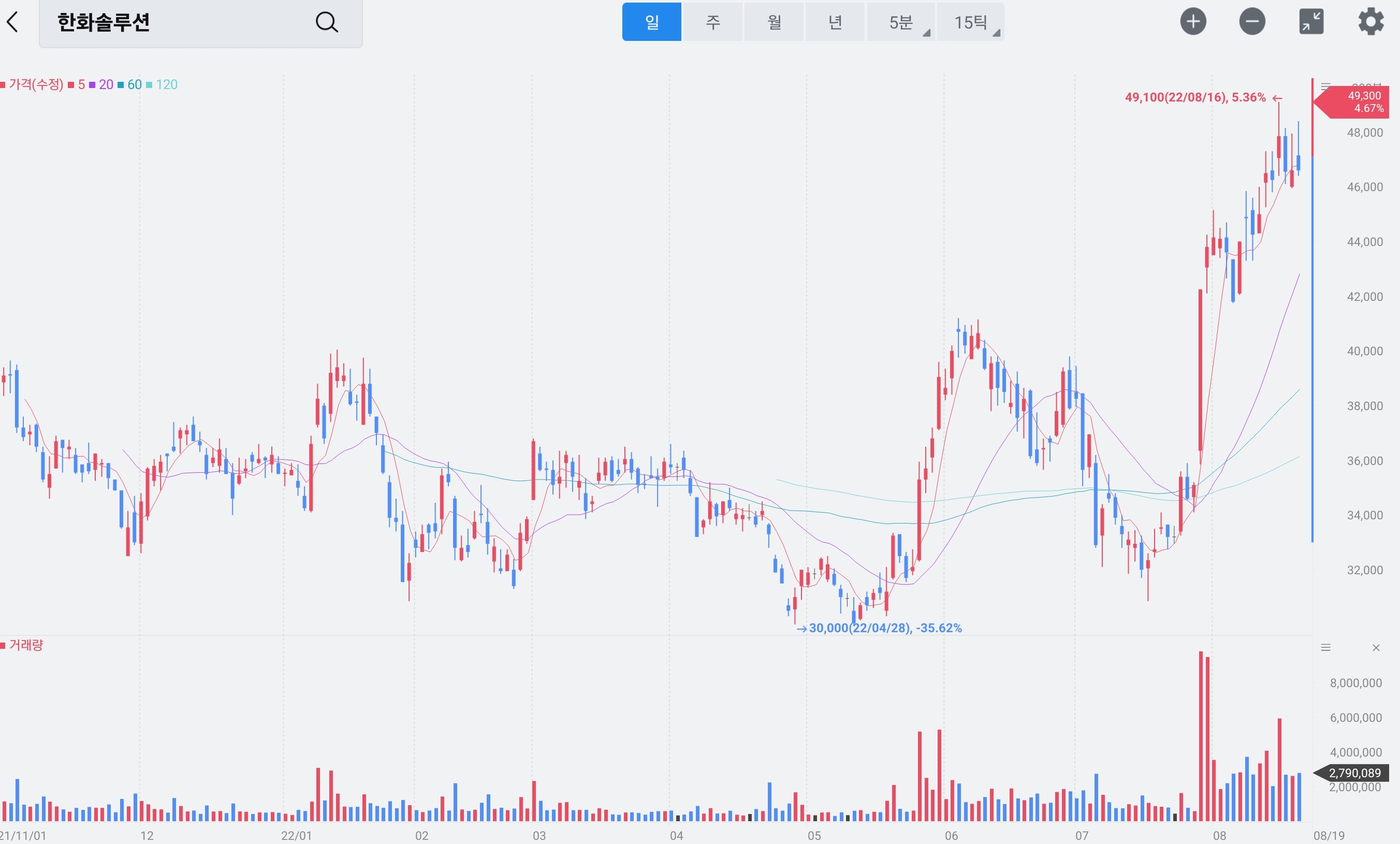Open the price chart panel menu icon
This screenshot has height=844, width=1400.
tap(1325, 86)
